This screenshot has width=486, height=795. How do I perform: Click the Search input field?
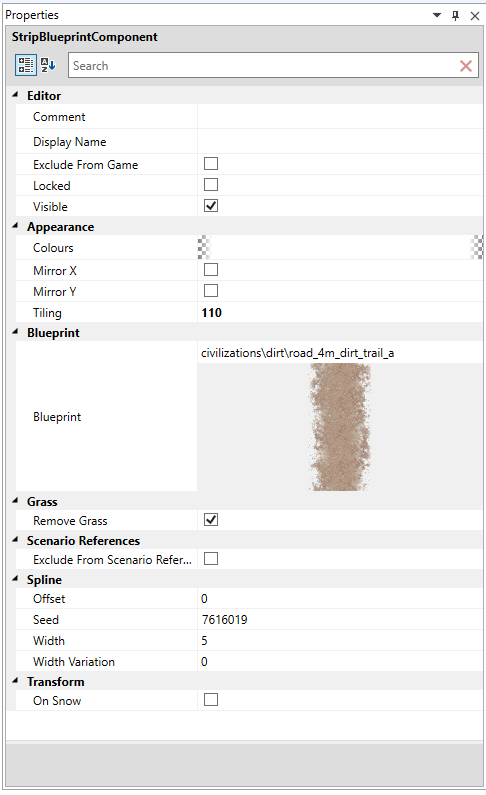coord(264,65)
